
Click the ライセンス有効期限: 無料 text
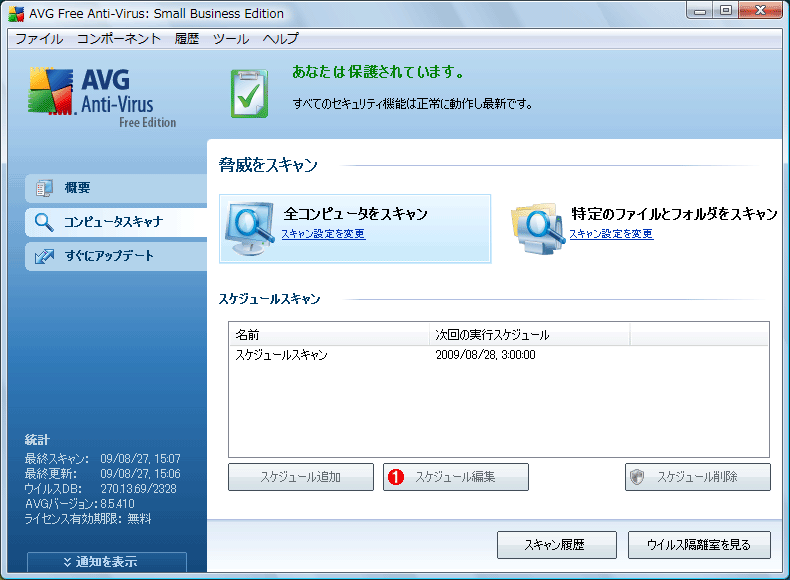pyautogui.click(x=88, y=519)
